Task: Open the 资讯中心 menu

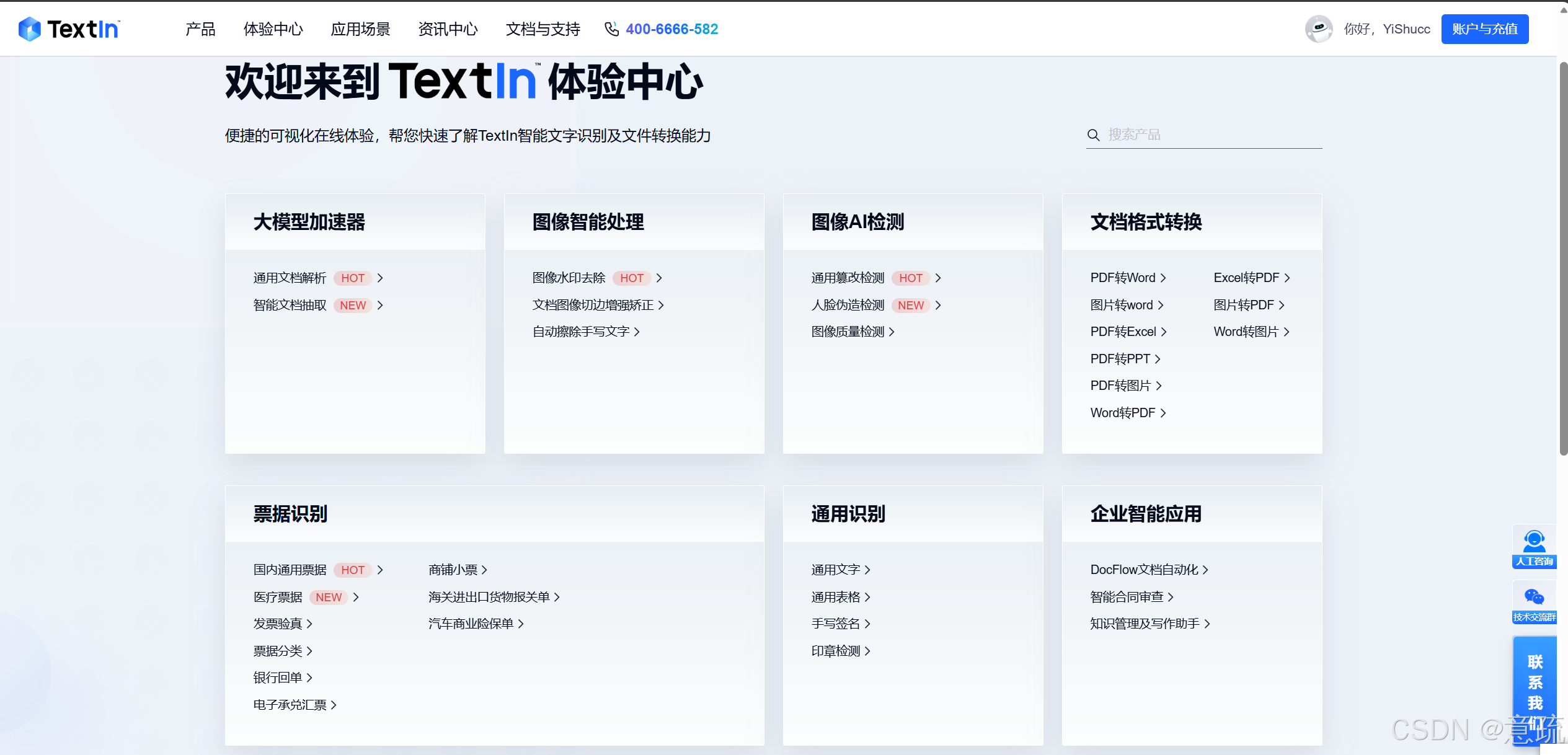Action: tap(448, 29)
